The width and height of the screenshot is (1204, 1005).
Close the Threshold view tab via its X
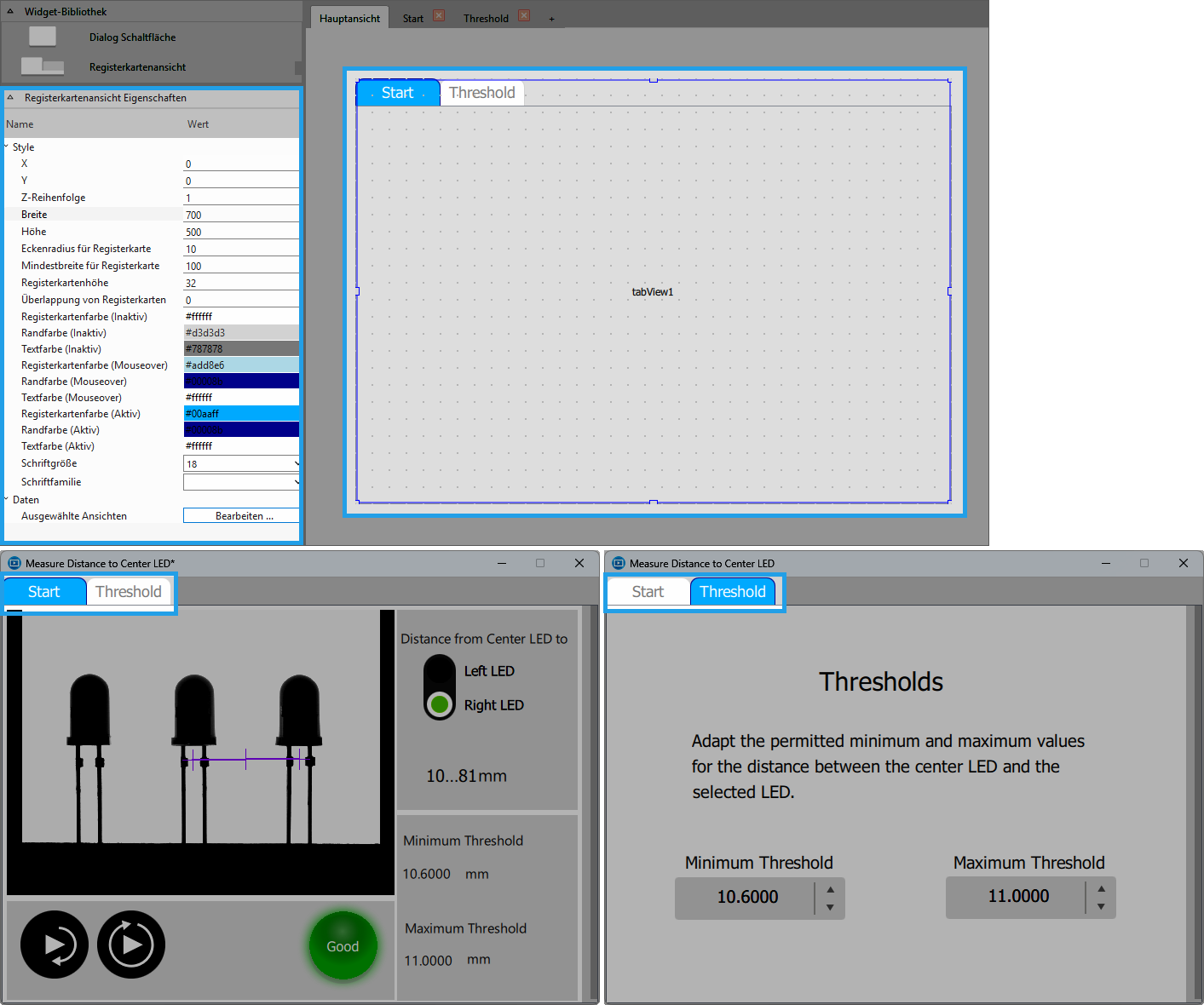click(524, 16)
